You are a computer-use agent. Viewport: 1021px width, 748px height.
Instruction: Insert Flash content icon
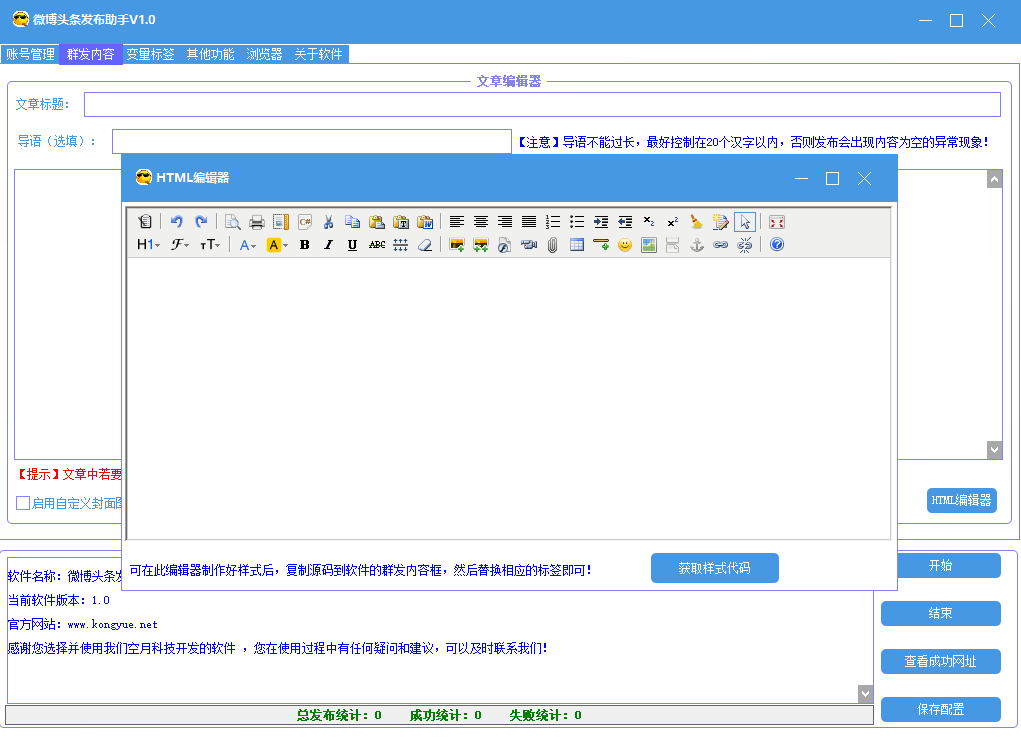(505, 245)
